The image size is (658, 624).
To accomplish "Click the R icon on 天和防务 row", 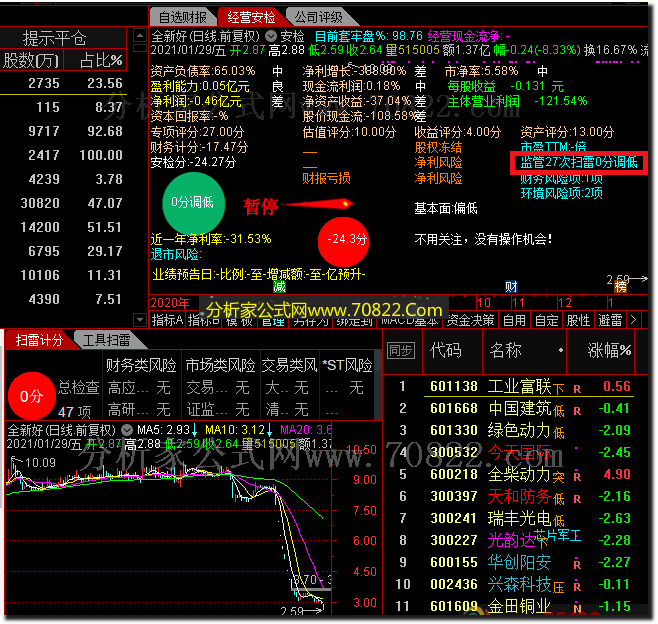I will tap(577, 499).
